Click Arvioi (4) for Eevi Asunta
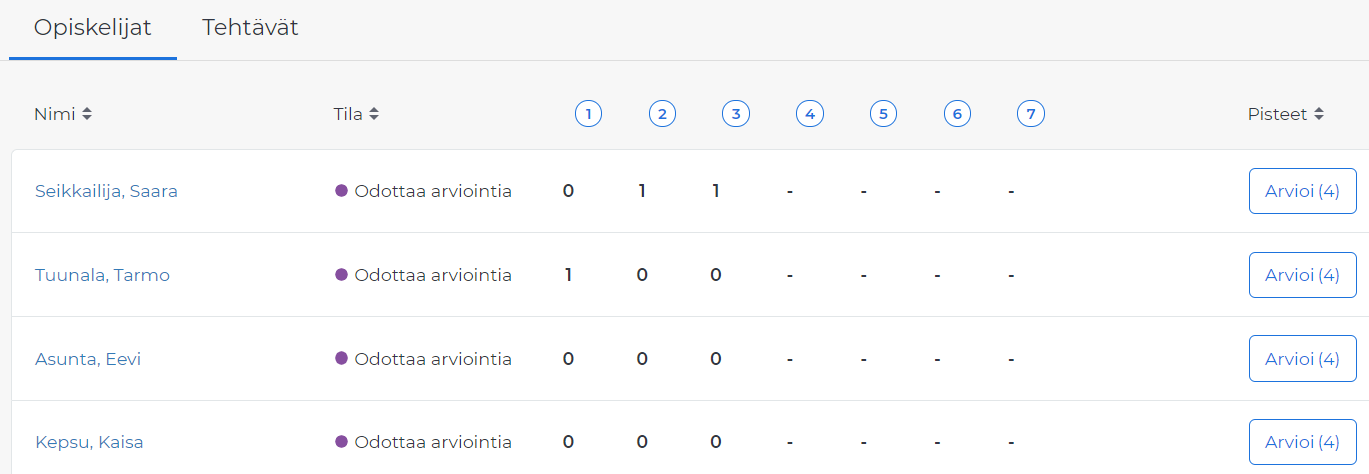 (1302, 359)
